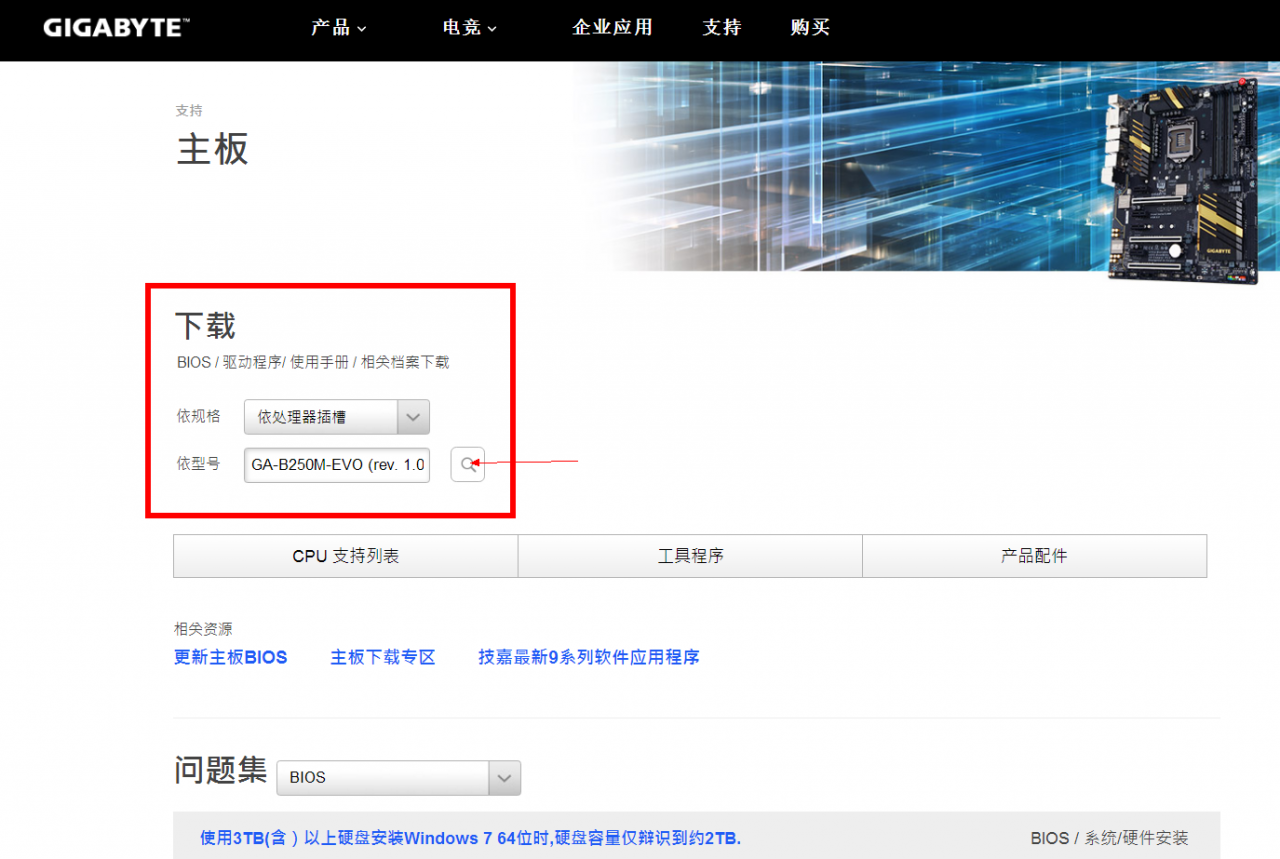Expand the 问题集 BIOS dropdown
Image resolution: width=1280 pixels, height=859 pixels.
[x=398, y=777]
